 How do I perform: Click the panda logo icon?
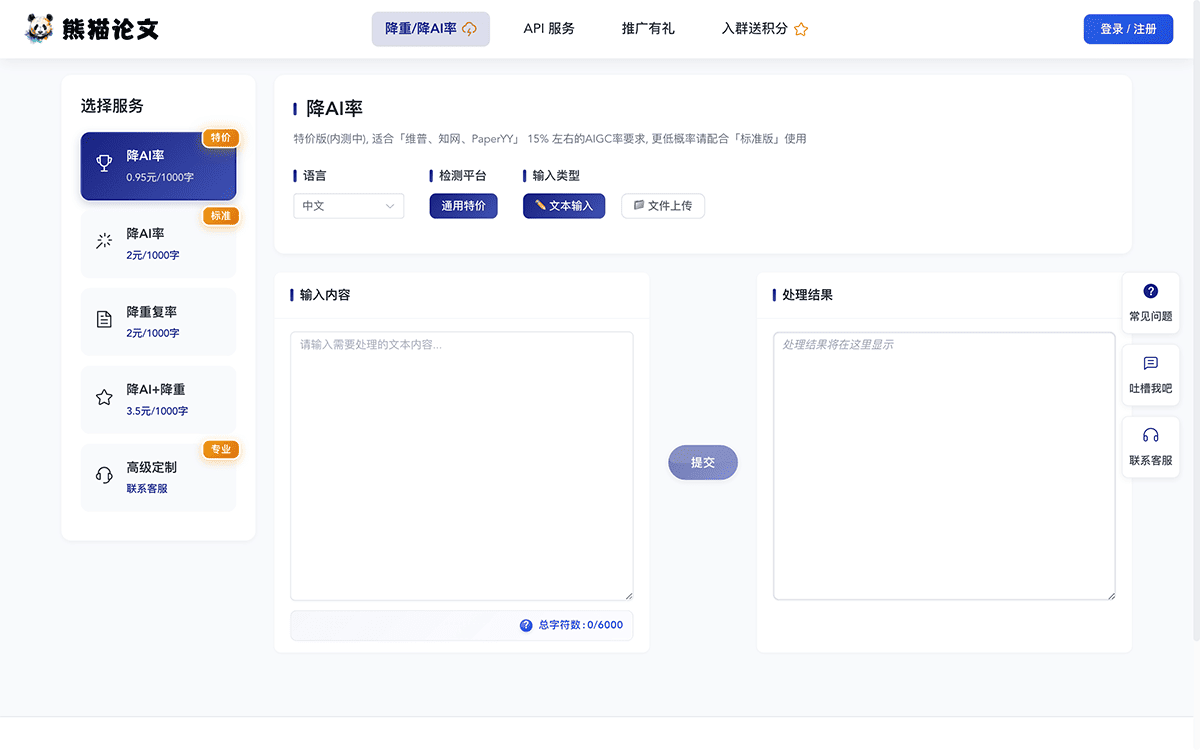coord(40,28)
